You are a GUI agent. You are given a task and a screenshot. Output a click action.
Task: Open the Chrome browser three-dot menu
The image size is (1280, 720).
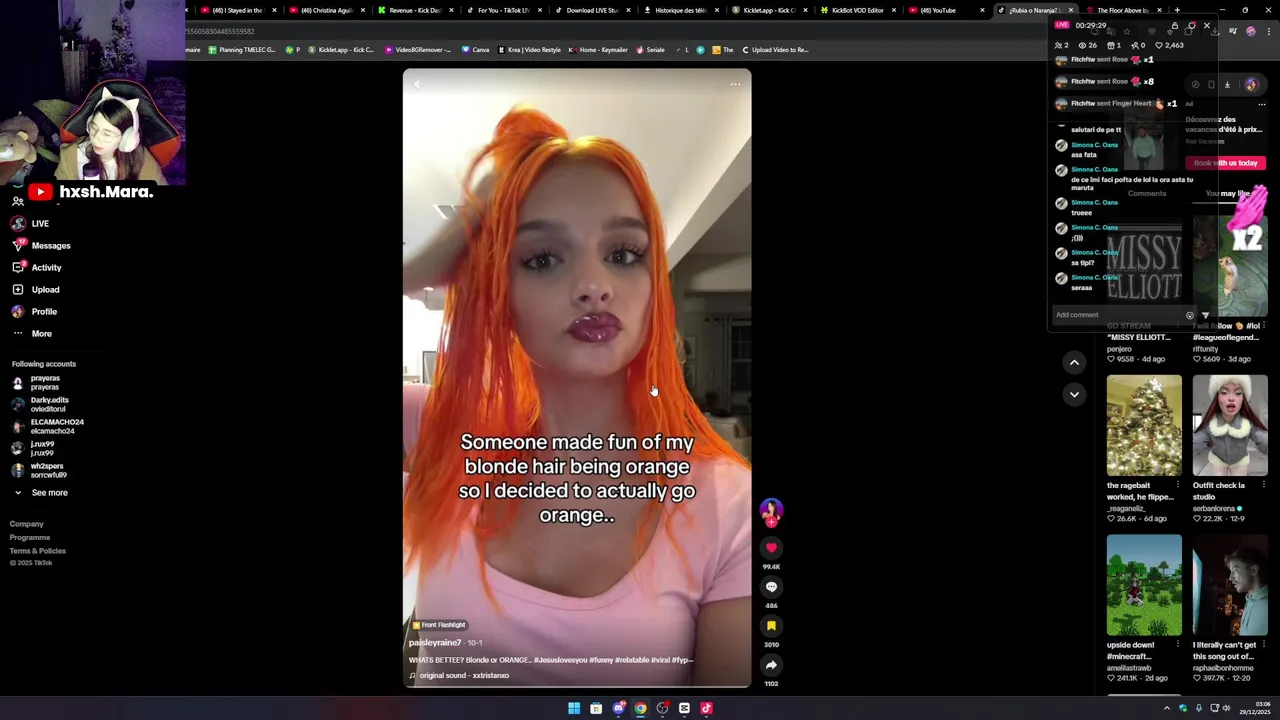pyautogui.click(x=1268, y=31)
